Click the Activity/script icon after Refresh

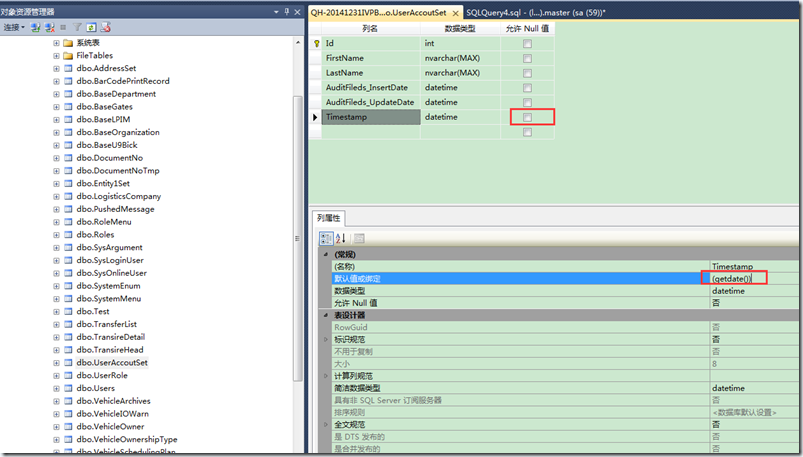(105, 27)
